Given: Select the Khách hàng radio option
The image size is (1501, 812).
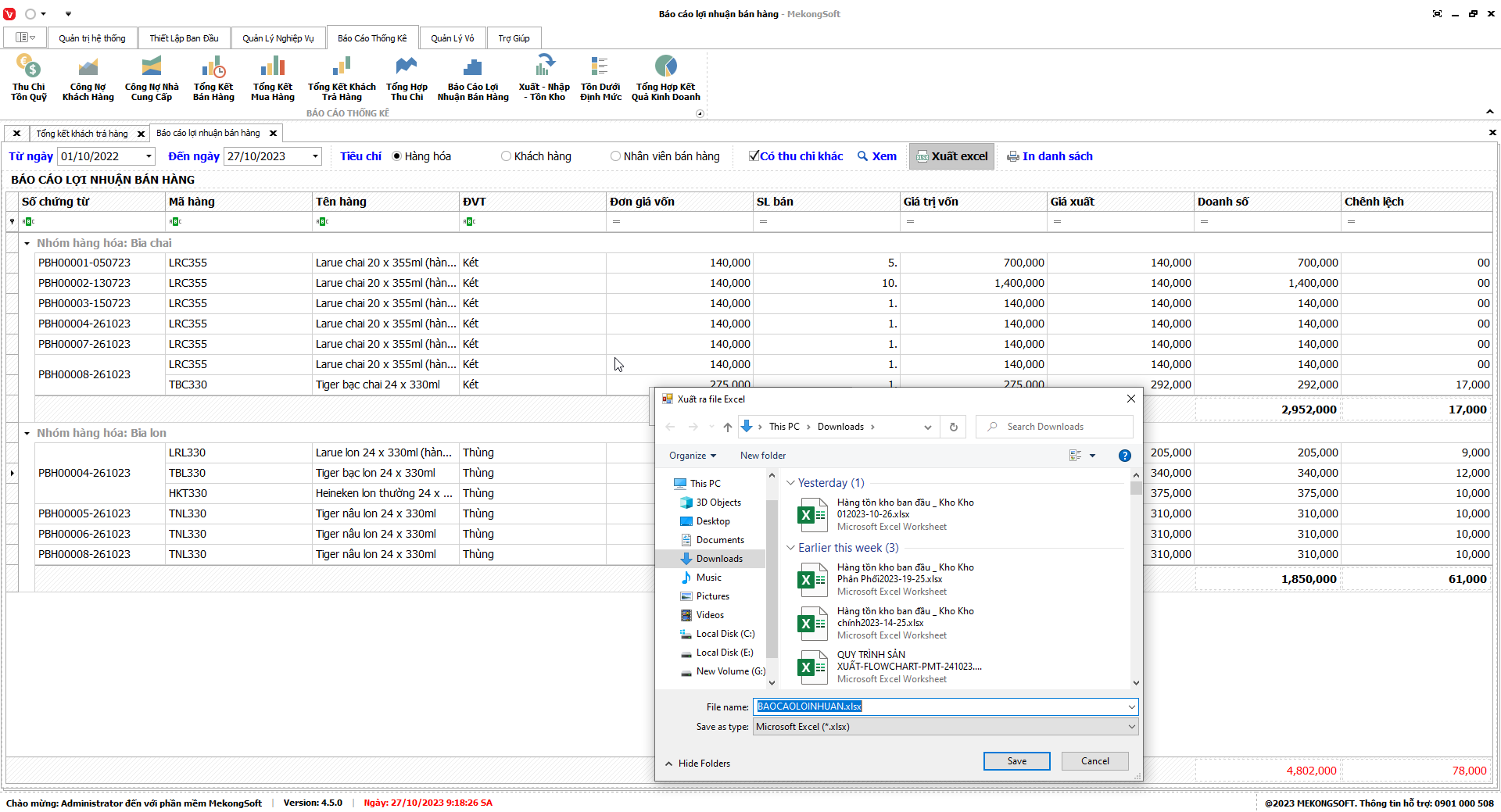Looking at the screenshot, I should pos(507,156).
